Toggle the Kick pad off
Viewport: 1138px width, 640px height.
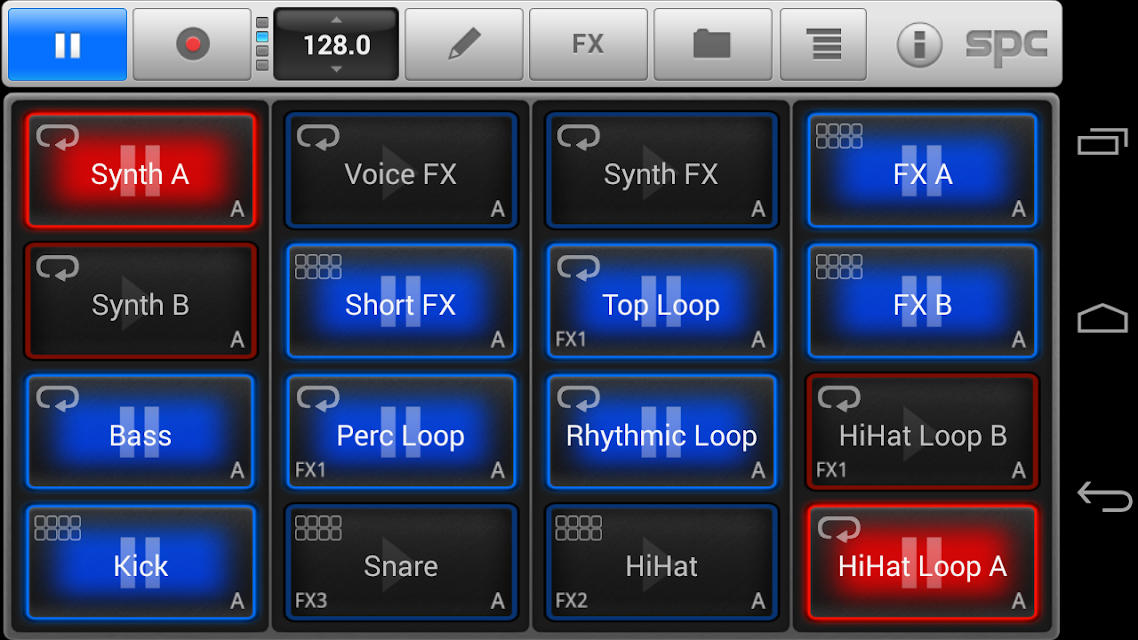coord(141,562)
